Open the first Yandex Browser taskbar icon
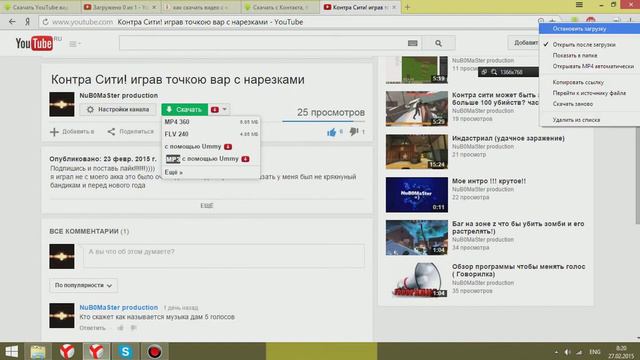This screenshot has width=640, height=360. point(67,351)
